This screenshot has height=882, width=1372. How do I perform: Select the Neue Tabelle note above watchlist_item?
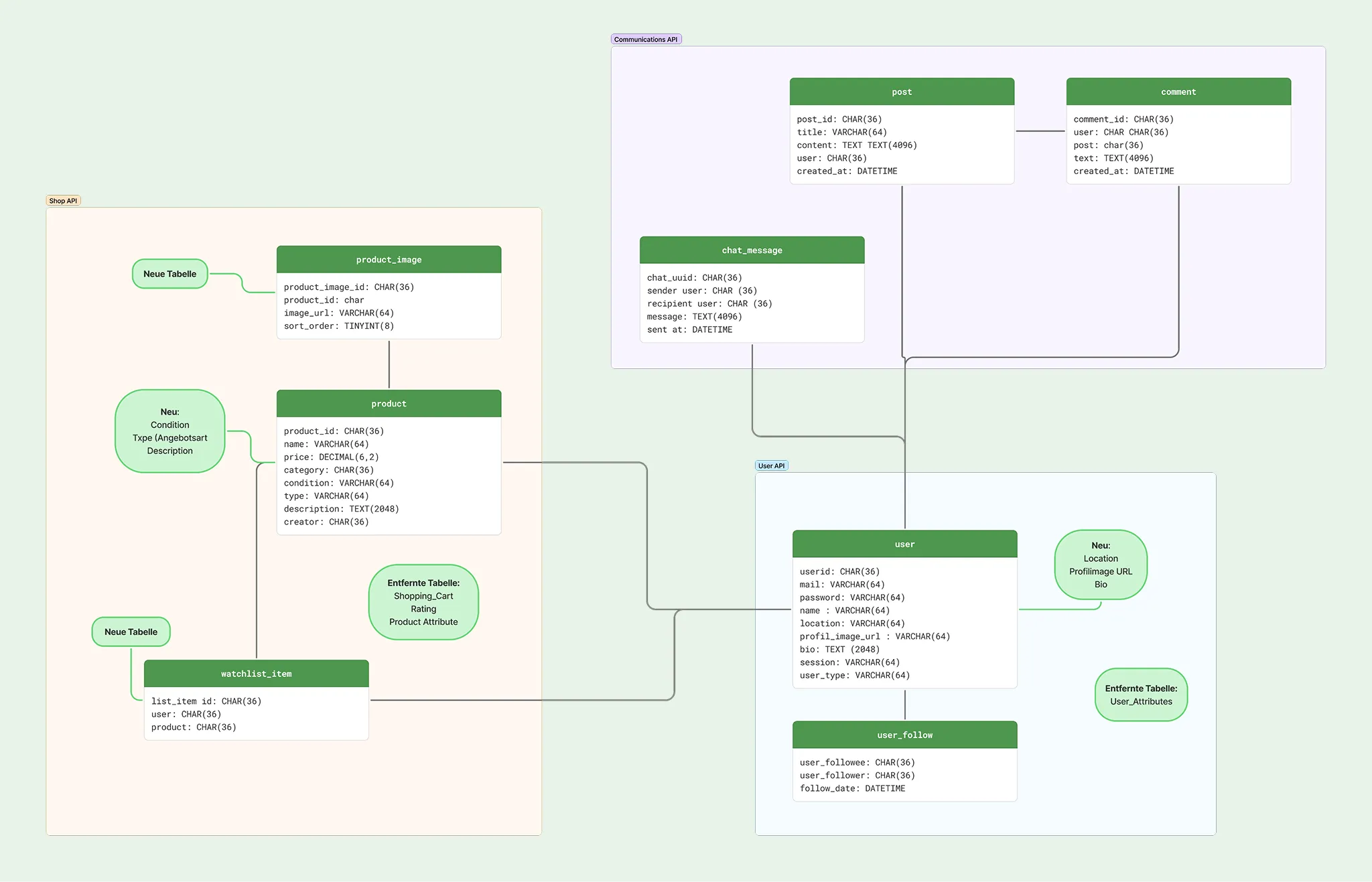(131, 632)
